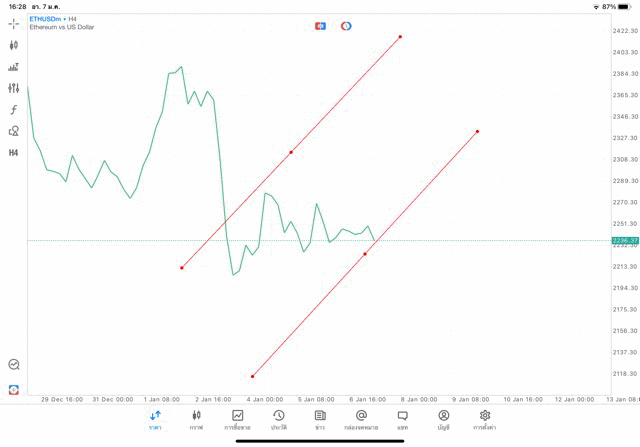Screen dimensions: 640x447
Task: Open chart type candlestick settings
Action: (14, 45)
